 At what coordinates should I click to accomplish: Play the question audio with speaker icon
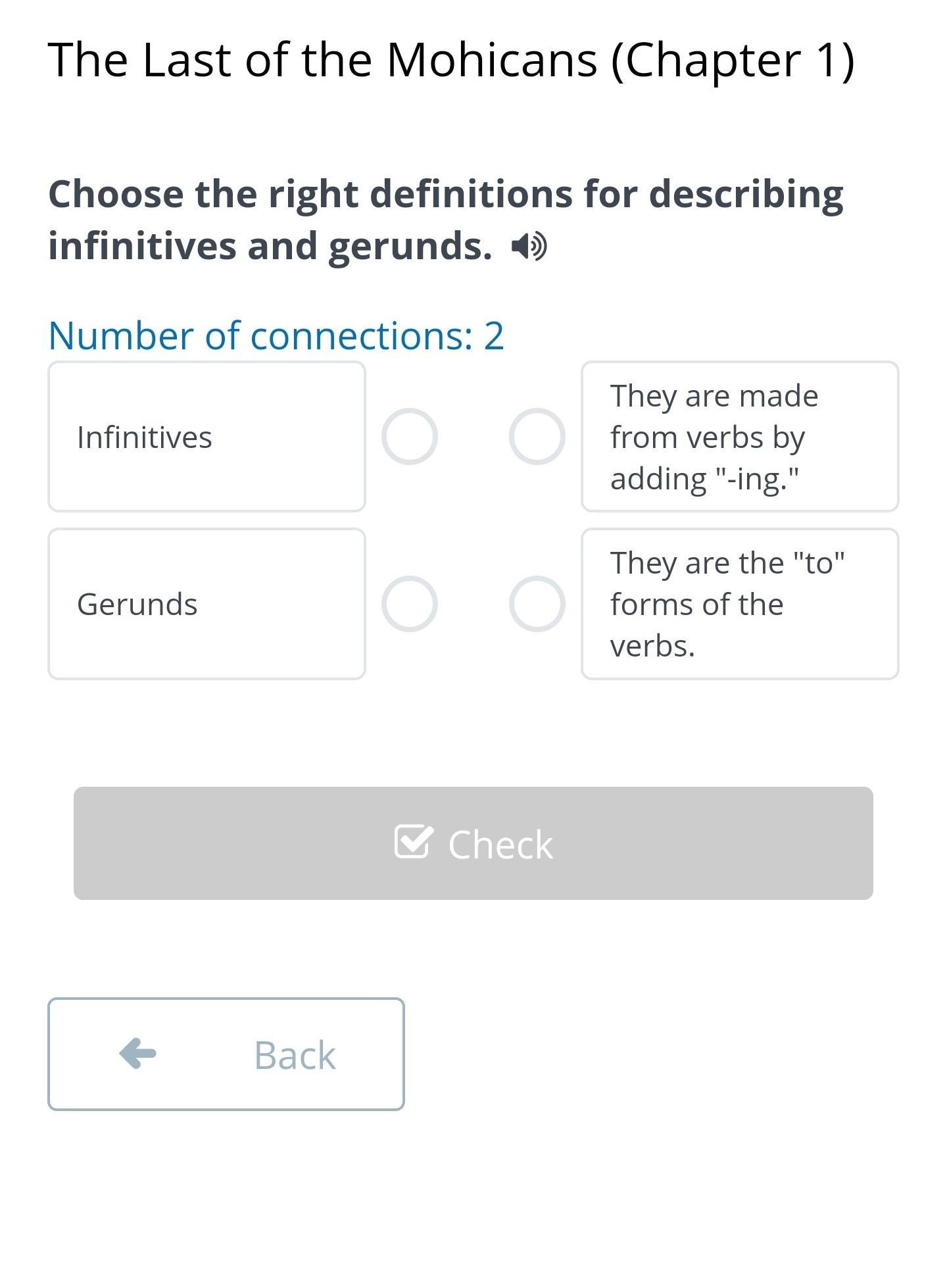529,247
